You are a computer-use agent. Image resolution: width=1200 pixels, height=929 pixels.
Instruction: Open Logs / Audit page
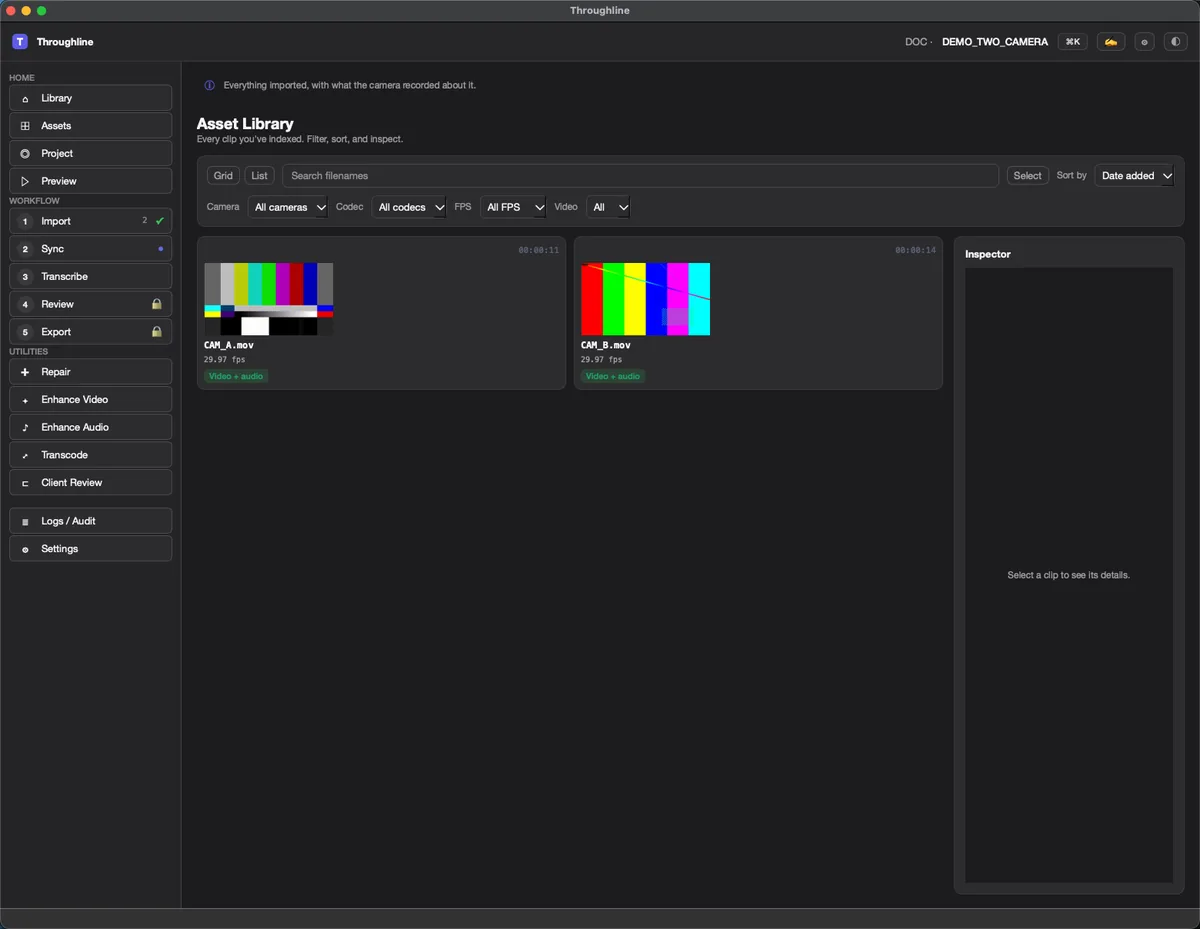91,521
